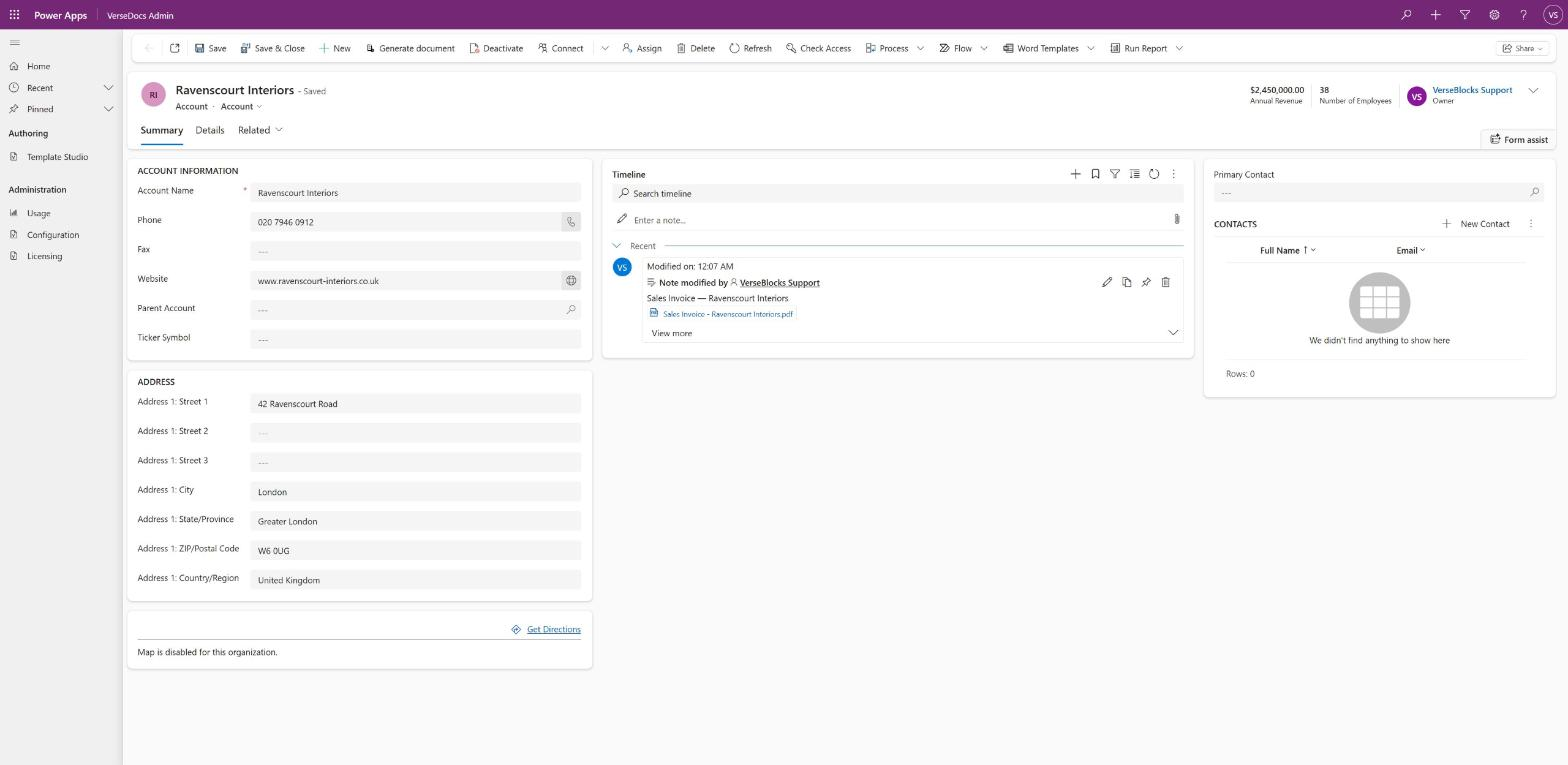This screenshot has width=1568, height=765.
Task: Click the Save button
Action: click(210, 48)
